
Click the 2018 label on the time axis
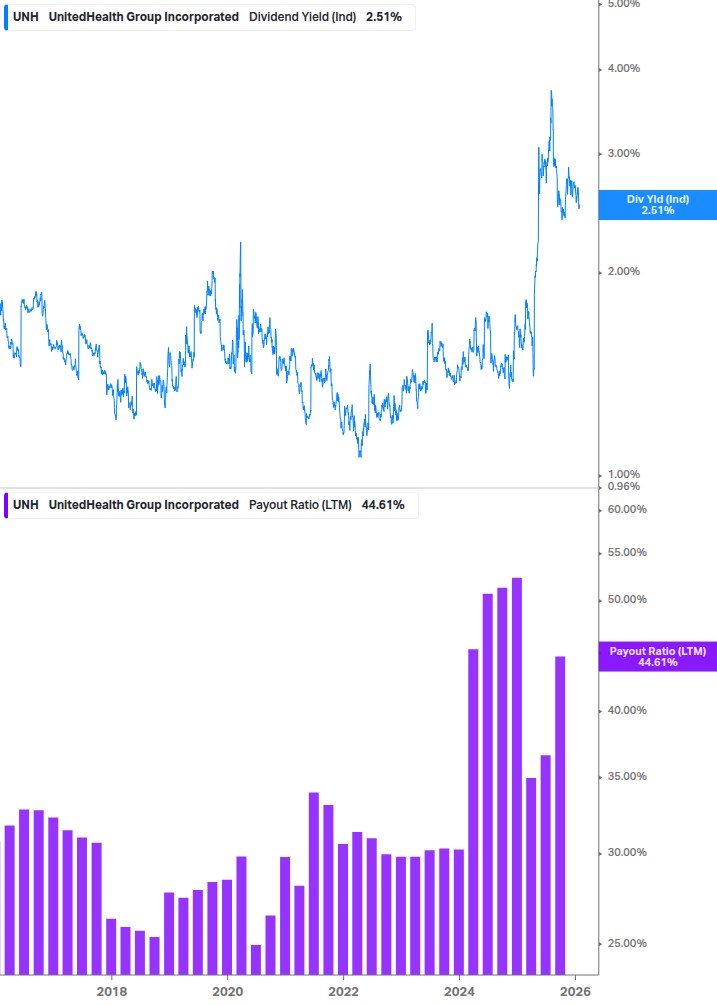(x=111, y=992)
